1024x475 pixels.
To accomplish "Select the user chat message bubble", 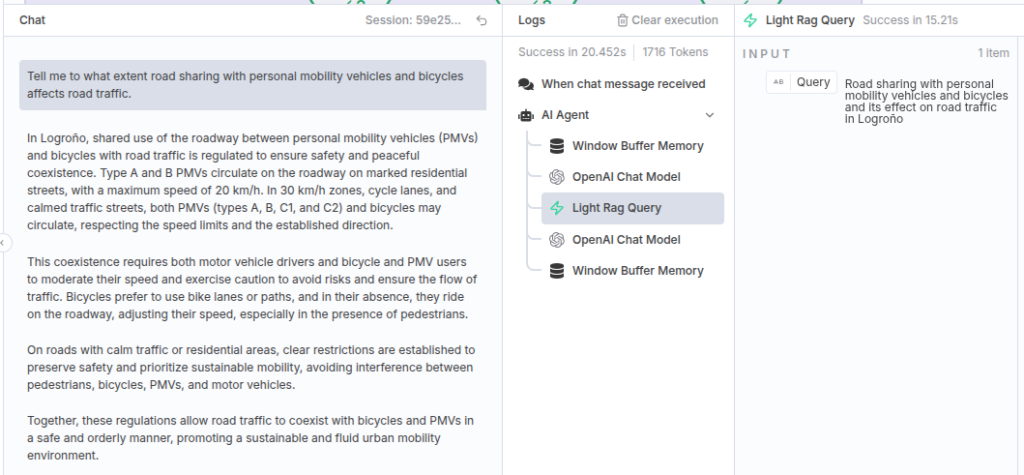I will pyautogui.click(x=253, y=85).
